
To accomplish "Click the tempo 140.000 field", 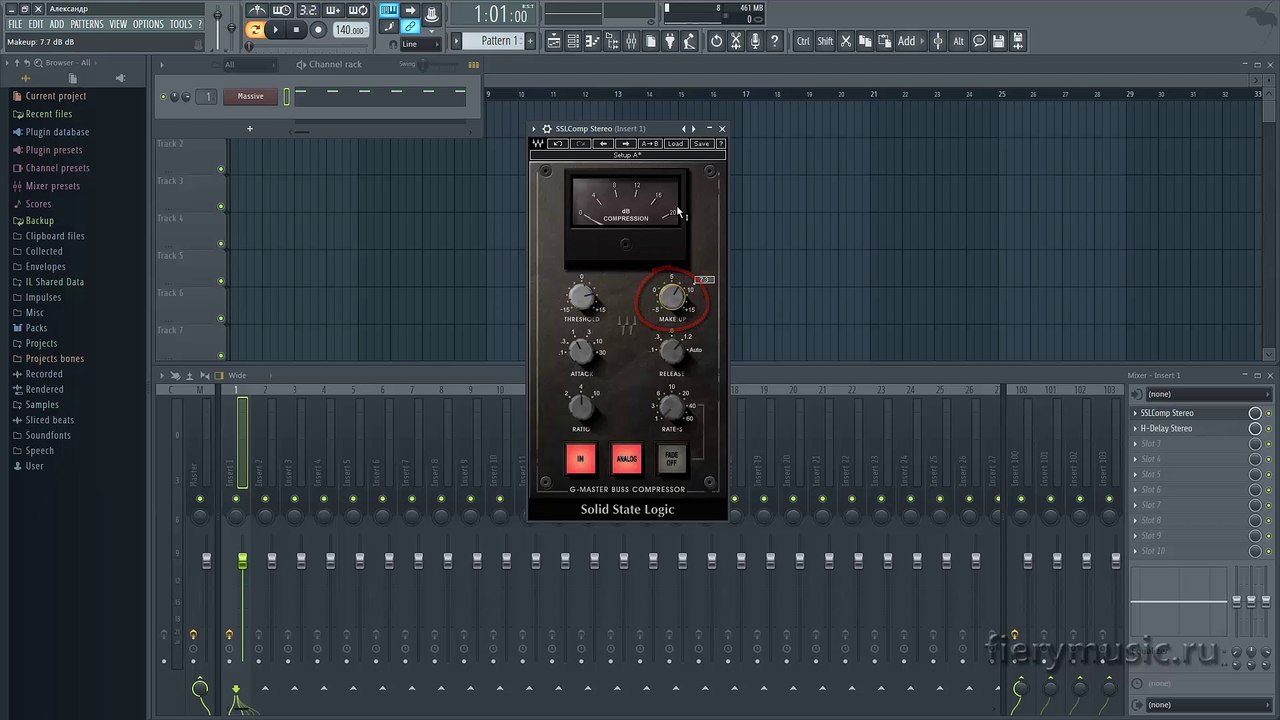I will (349, 30).
